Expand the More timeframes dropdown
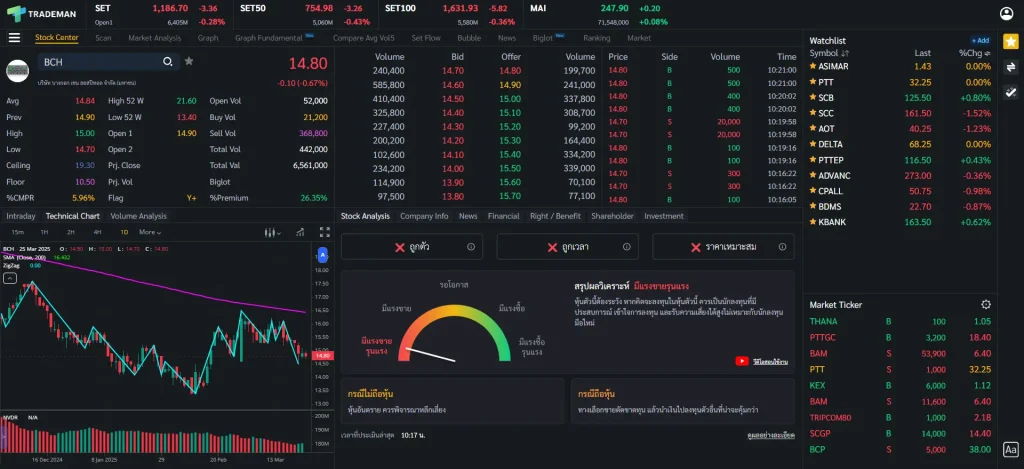 pyautogui.click(x=151, y=232)
